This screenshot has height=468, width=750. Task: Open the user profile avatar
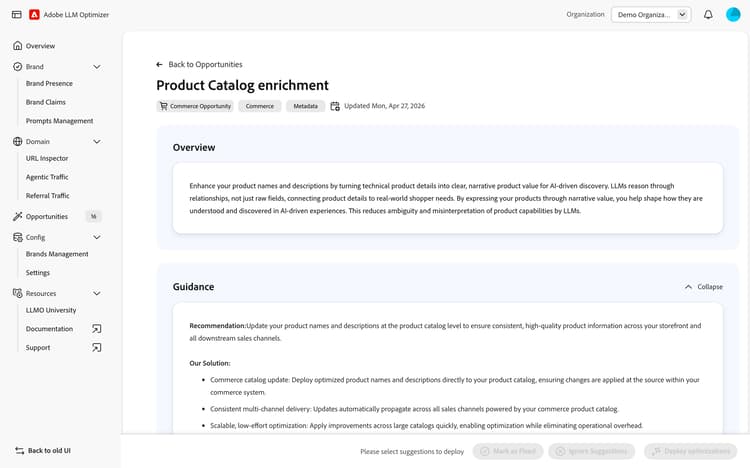coord(733,14)
